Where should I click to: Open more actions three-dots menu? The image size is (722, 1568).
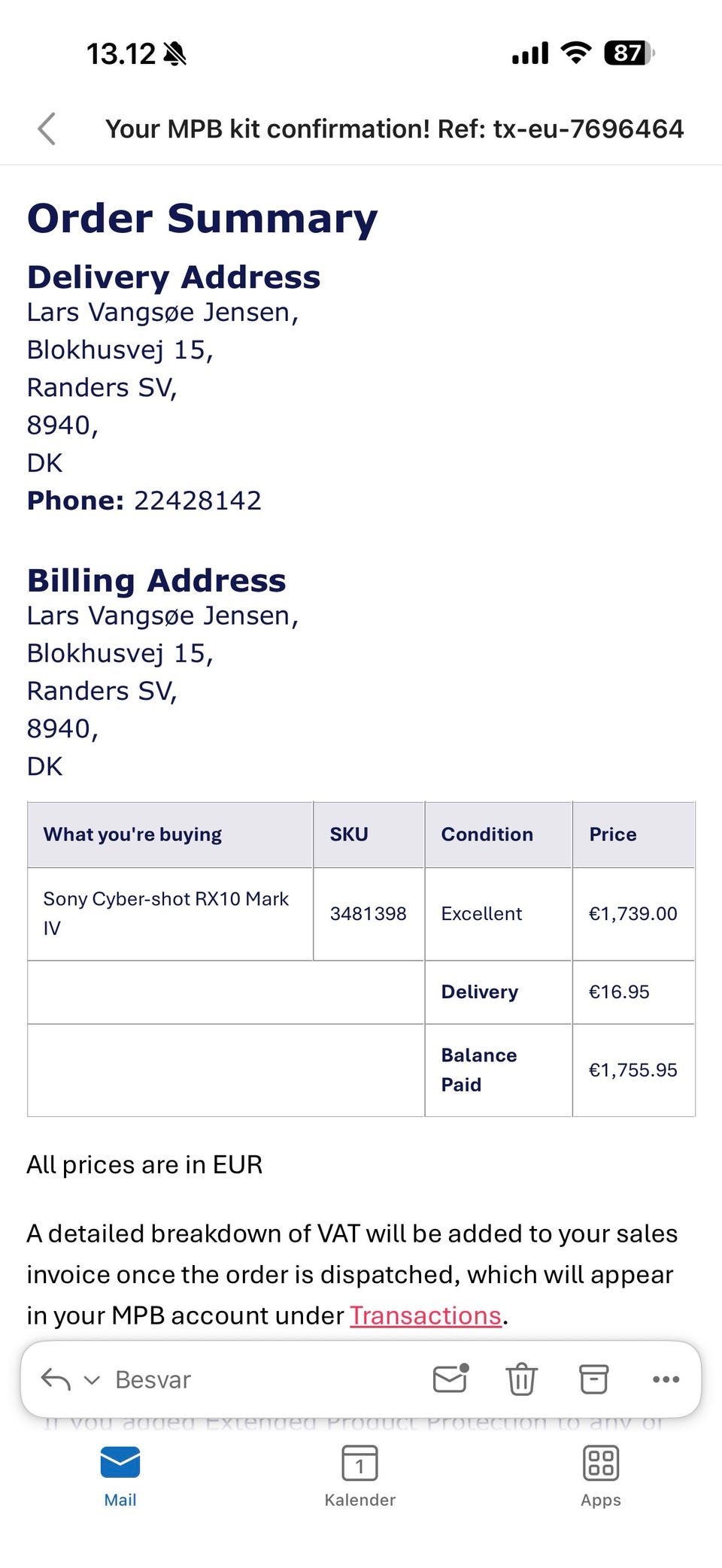(666, 1379)
